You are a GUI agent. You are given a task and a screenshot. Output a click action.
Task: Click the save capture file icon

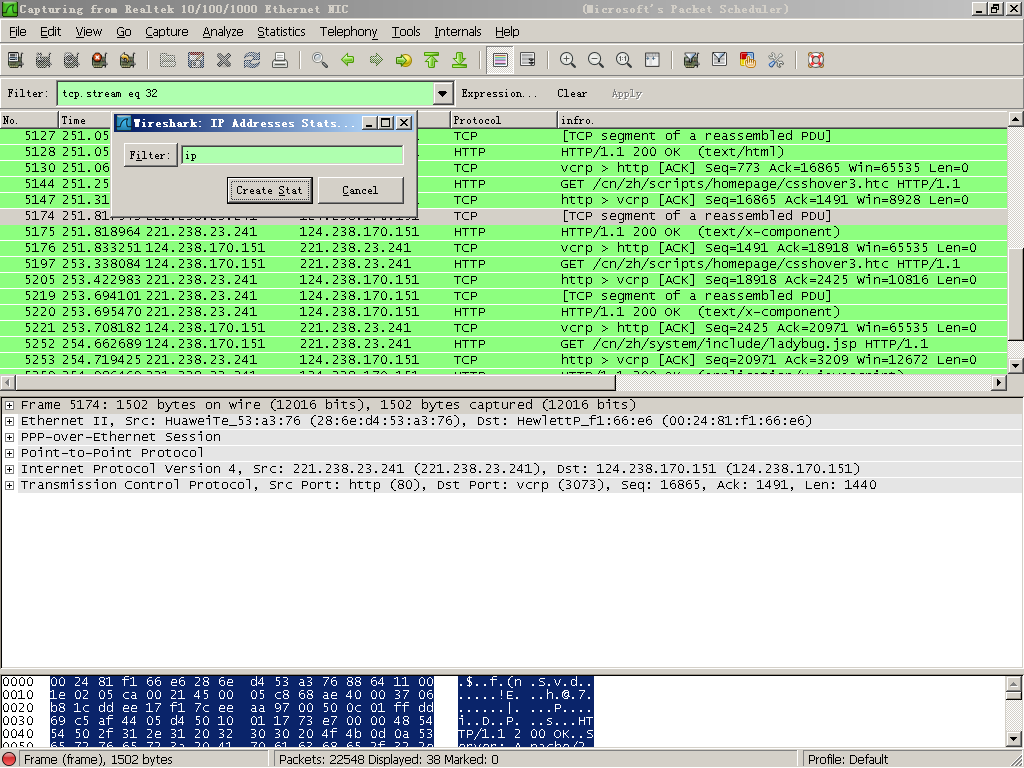point(195,60)
